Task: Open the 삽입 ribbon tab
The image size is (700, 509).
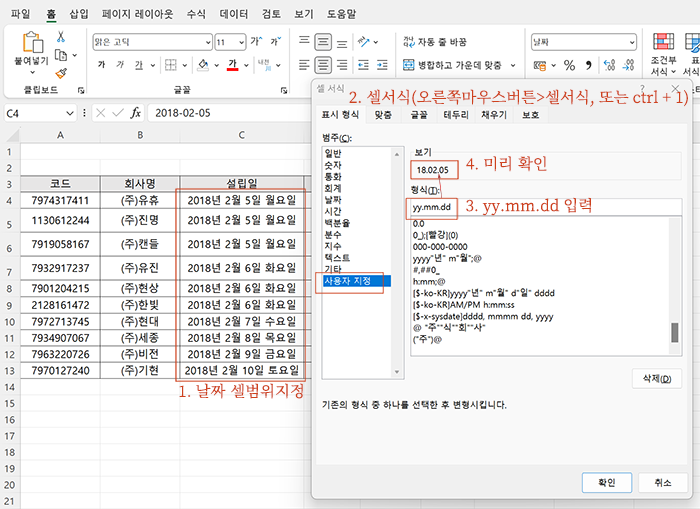Action: tap(79, 14)
